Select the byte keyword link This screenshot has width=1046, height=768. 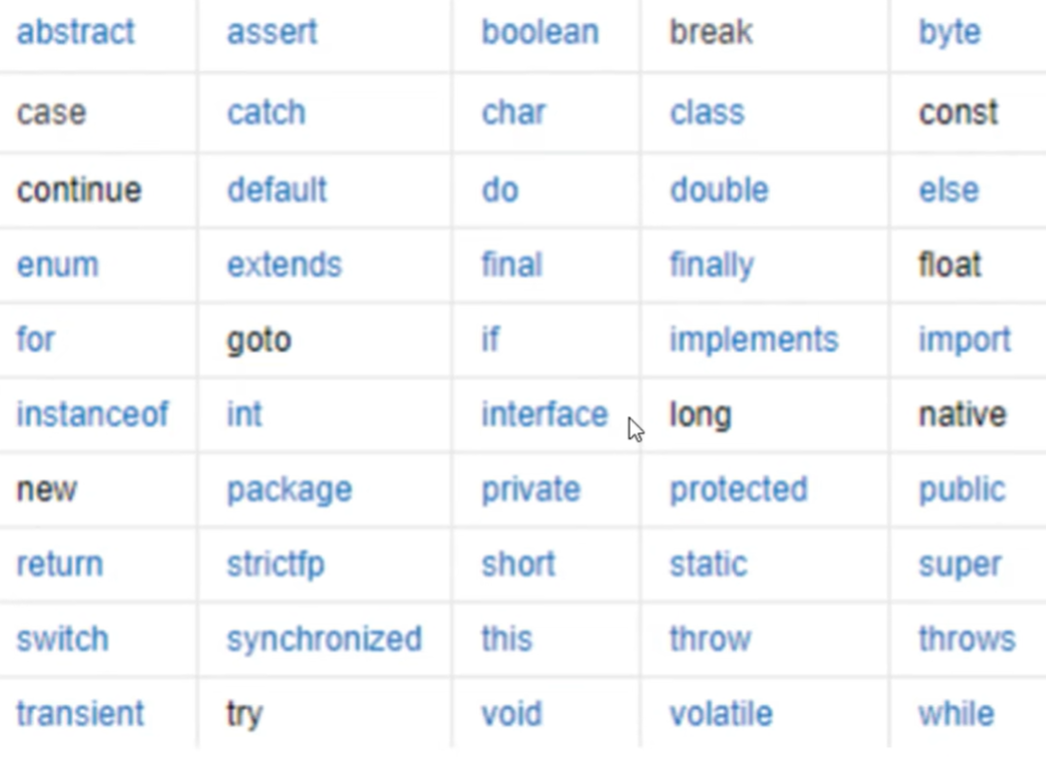point(950,33)
